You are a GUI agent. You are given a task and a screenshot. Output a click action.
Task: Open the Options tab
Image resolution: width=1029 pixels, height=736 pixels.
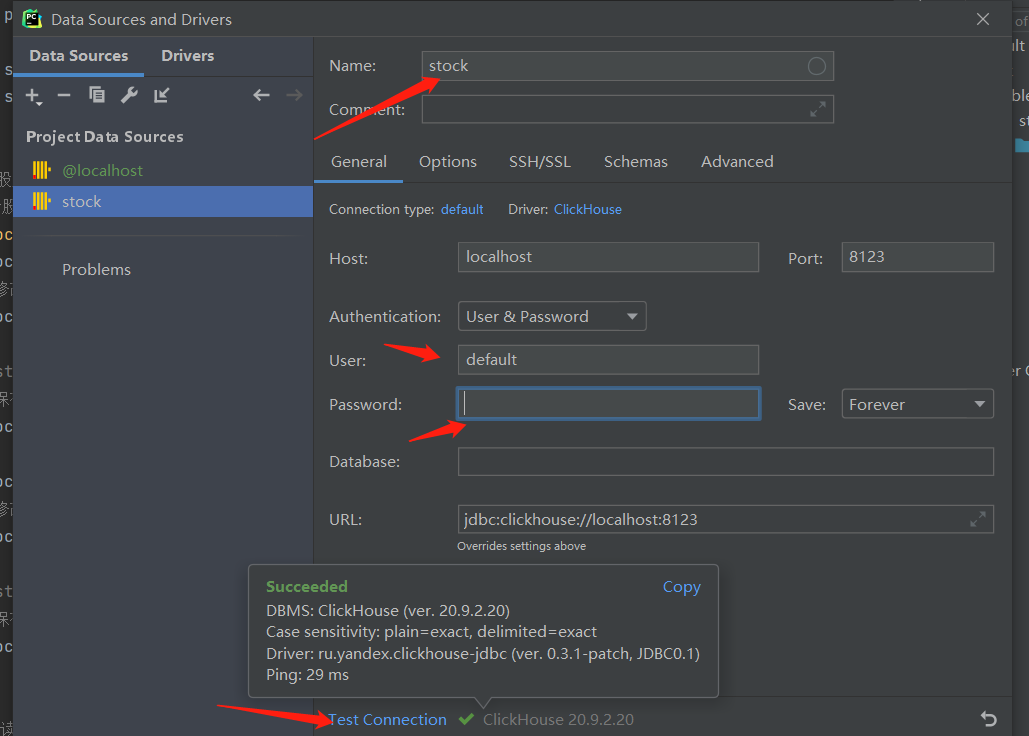[448, 162]
